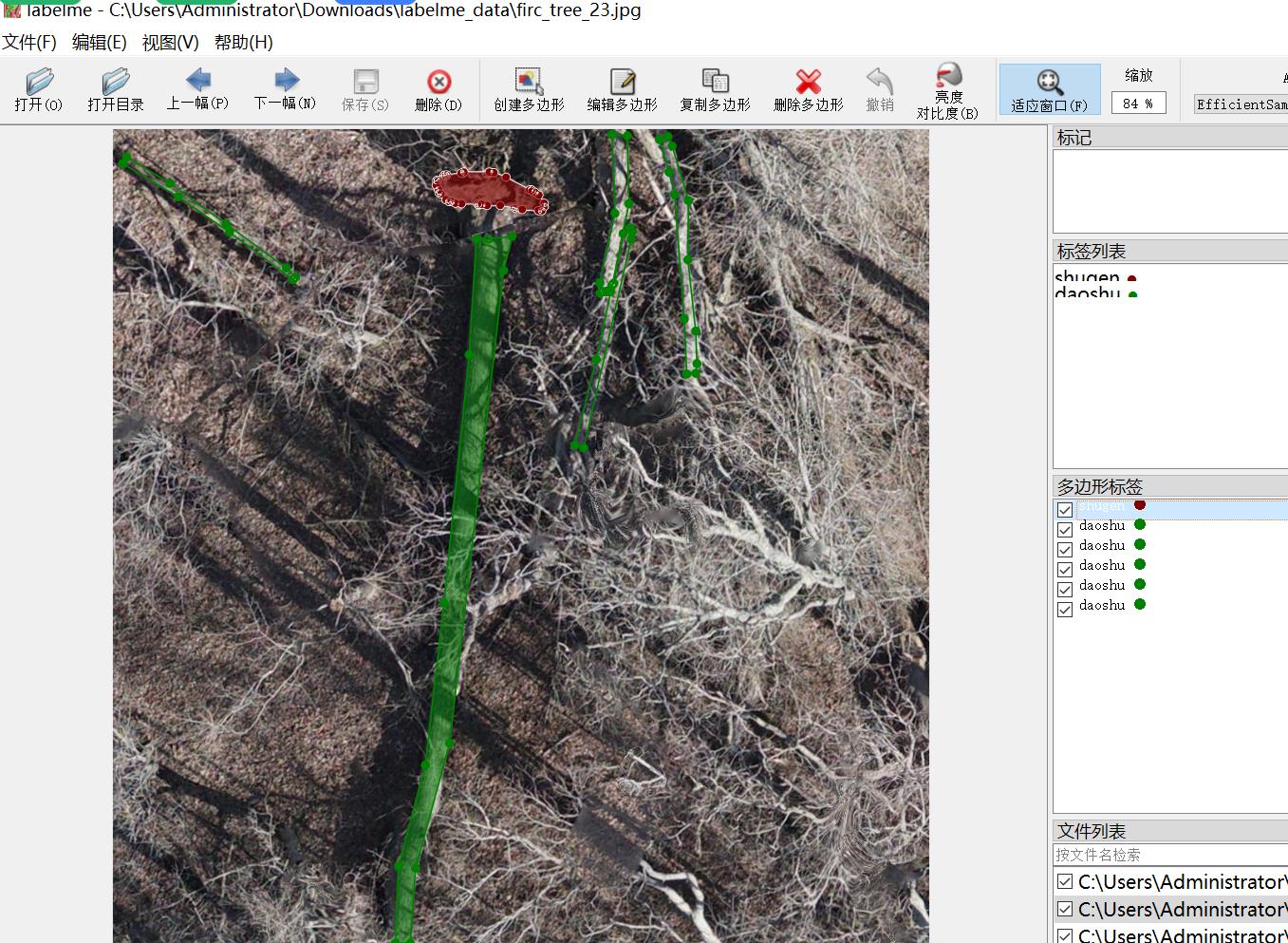Open the View (视图) menu
1288x943 pixels.
(170, 43)
